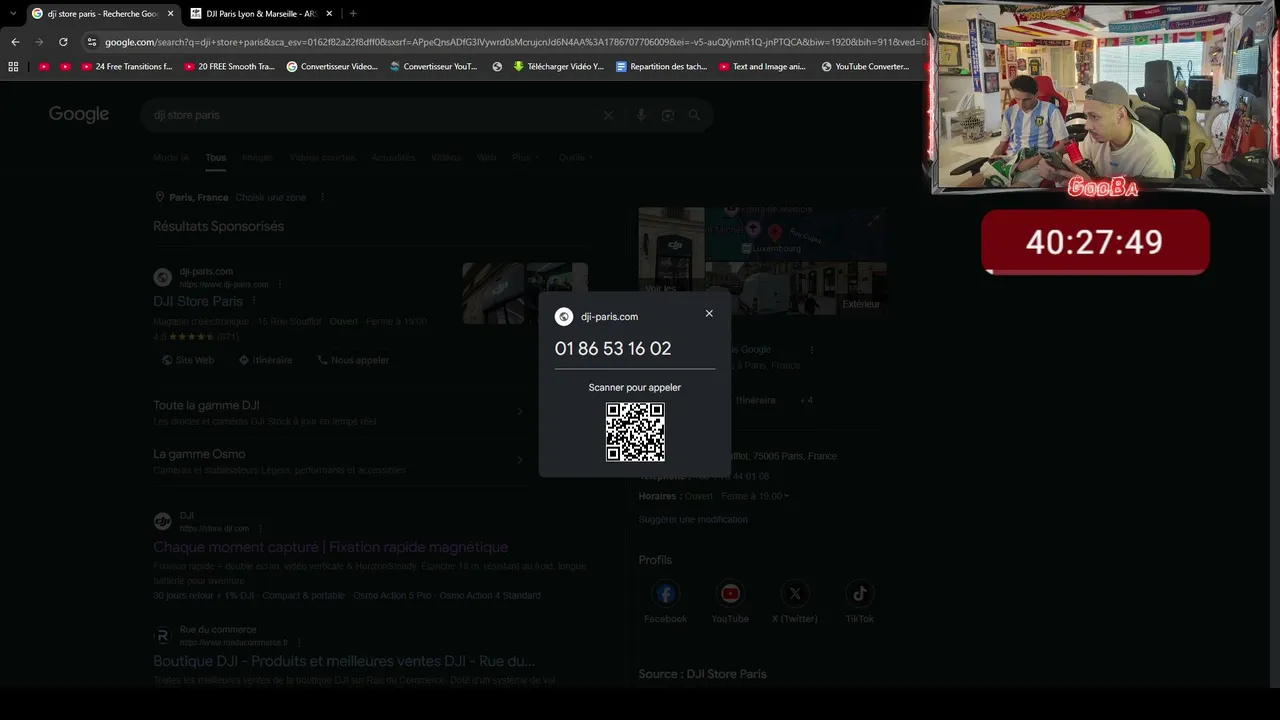Image resolution: width=1280 pixels, height=720 pixels.
Task: Expand the La gamme Osmo row
Action: (340, 461)
